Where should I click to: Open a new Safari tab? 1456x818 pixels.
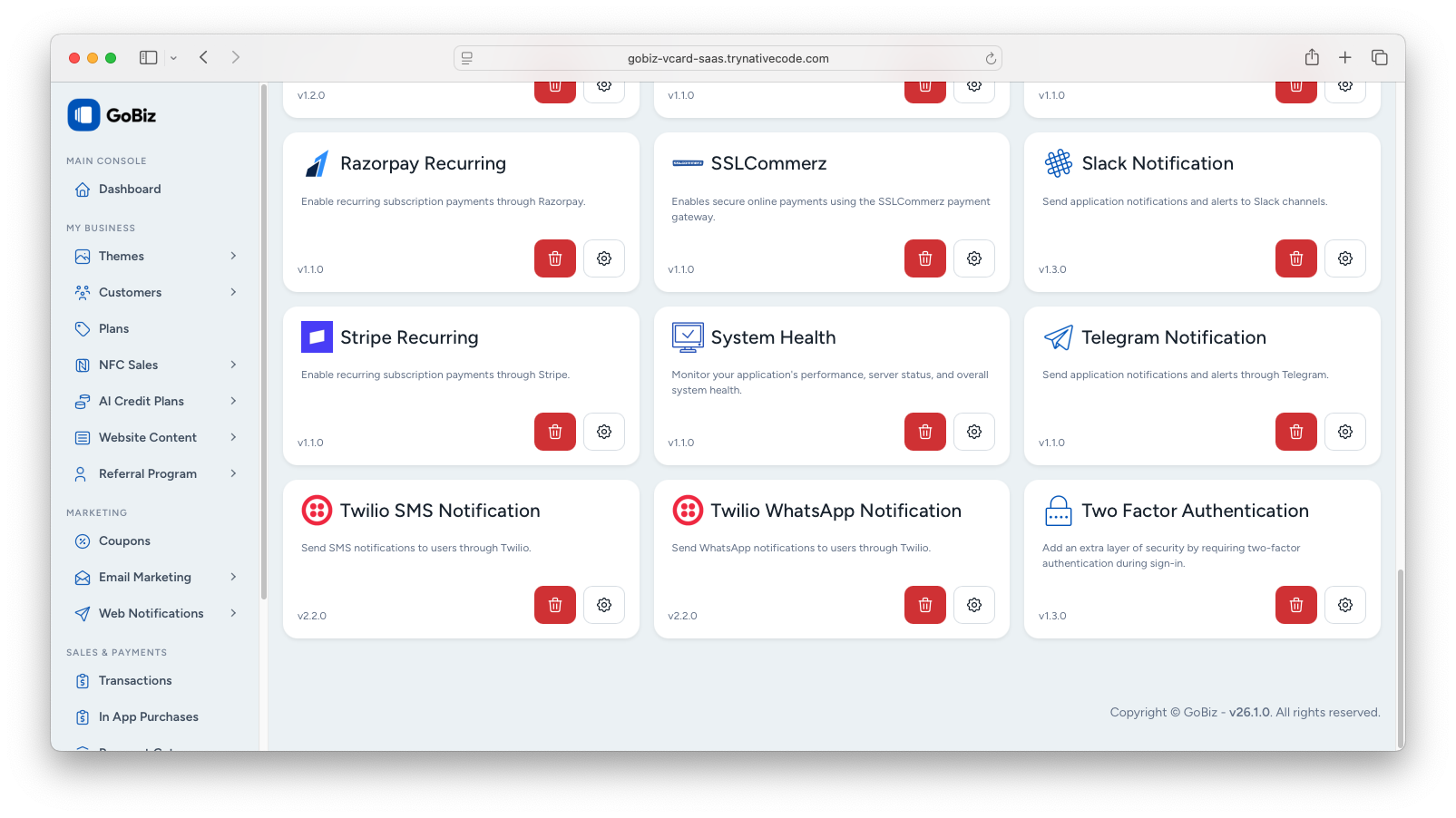(1345, 57)
